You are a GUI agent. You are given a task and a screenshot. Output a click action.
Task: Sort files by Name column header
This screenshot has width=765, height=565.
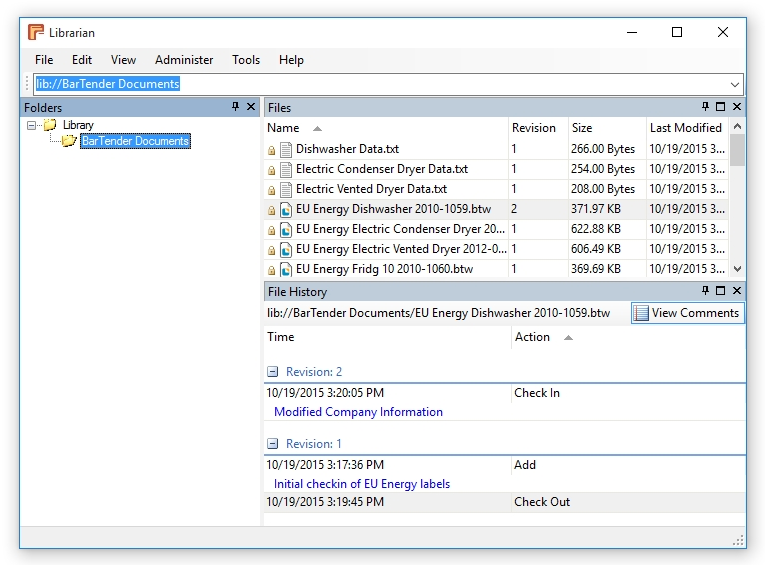pyautogui.click(x=386, y=128)
